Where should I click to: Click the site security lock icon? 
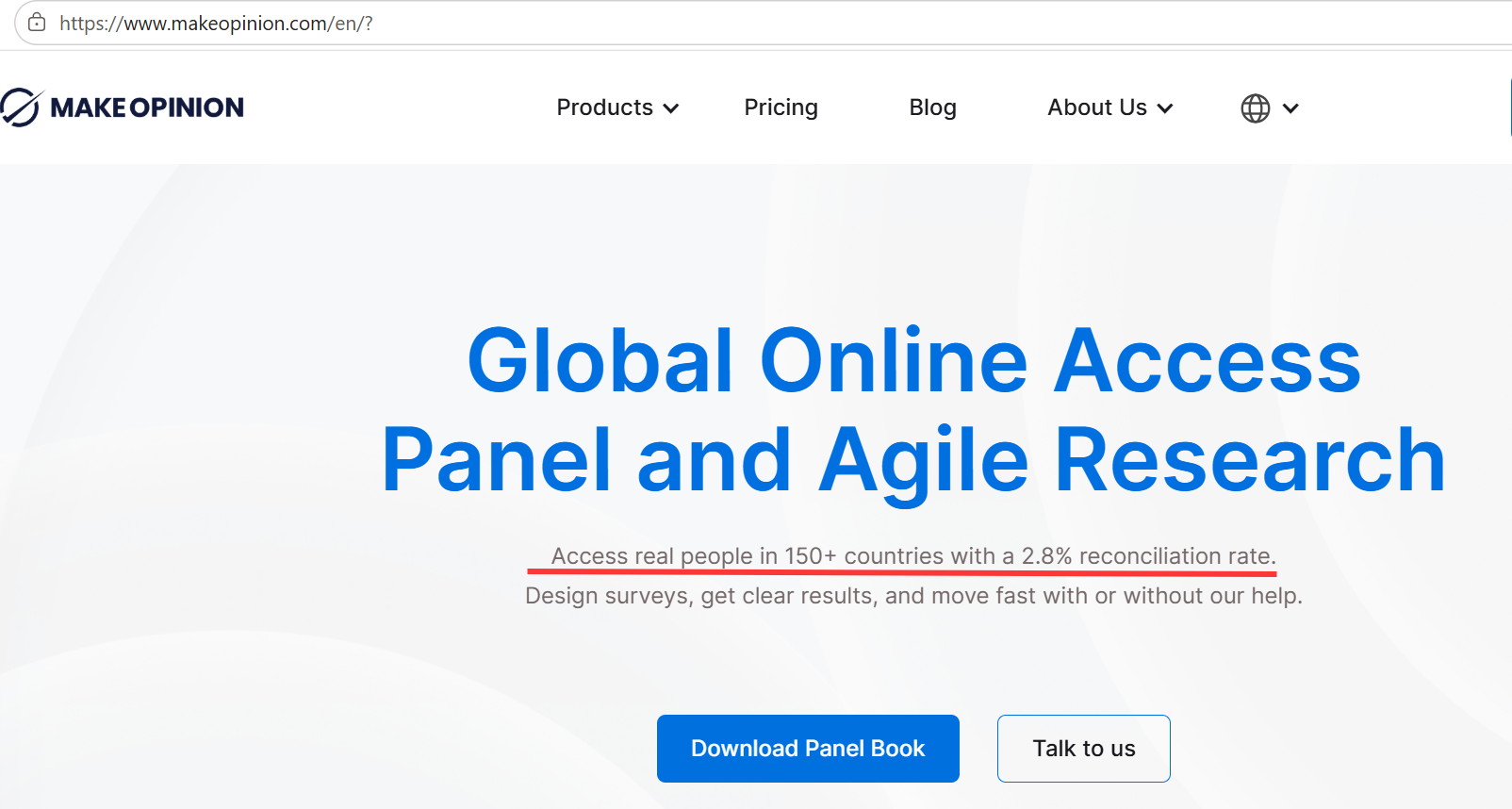coord(37,23)
